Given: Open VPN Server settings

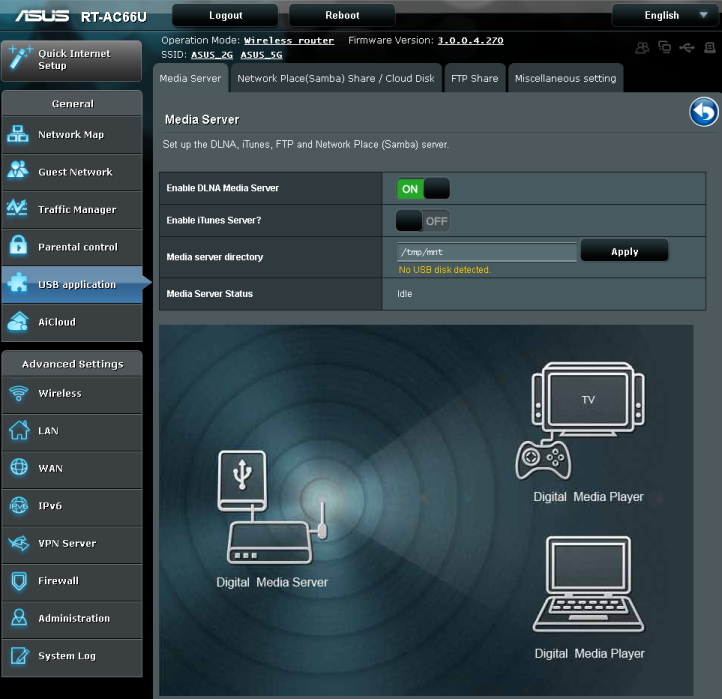Looking at the screenshot, I should [72, 544].
